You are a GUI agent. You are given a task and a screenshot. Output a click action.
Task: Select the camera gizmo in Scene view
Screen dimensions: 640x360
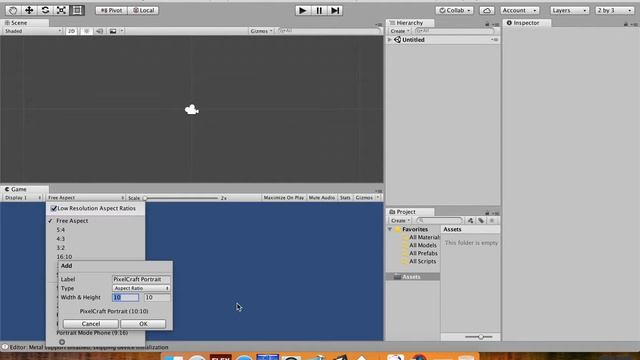click(191, 109)
